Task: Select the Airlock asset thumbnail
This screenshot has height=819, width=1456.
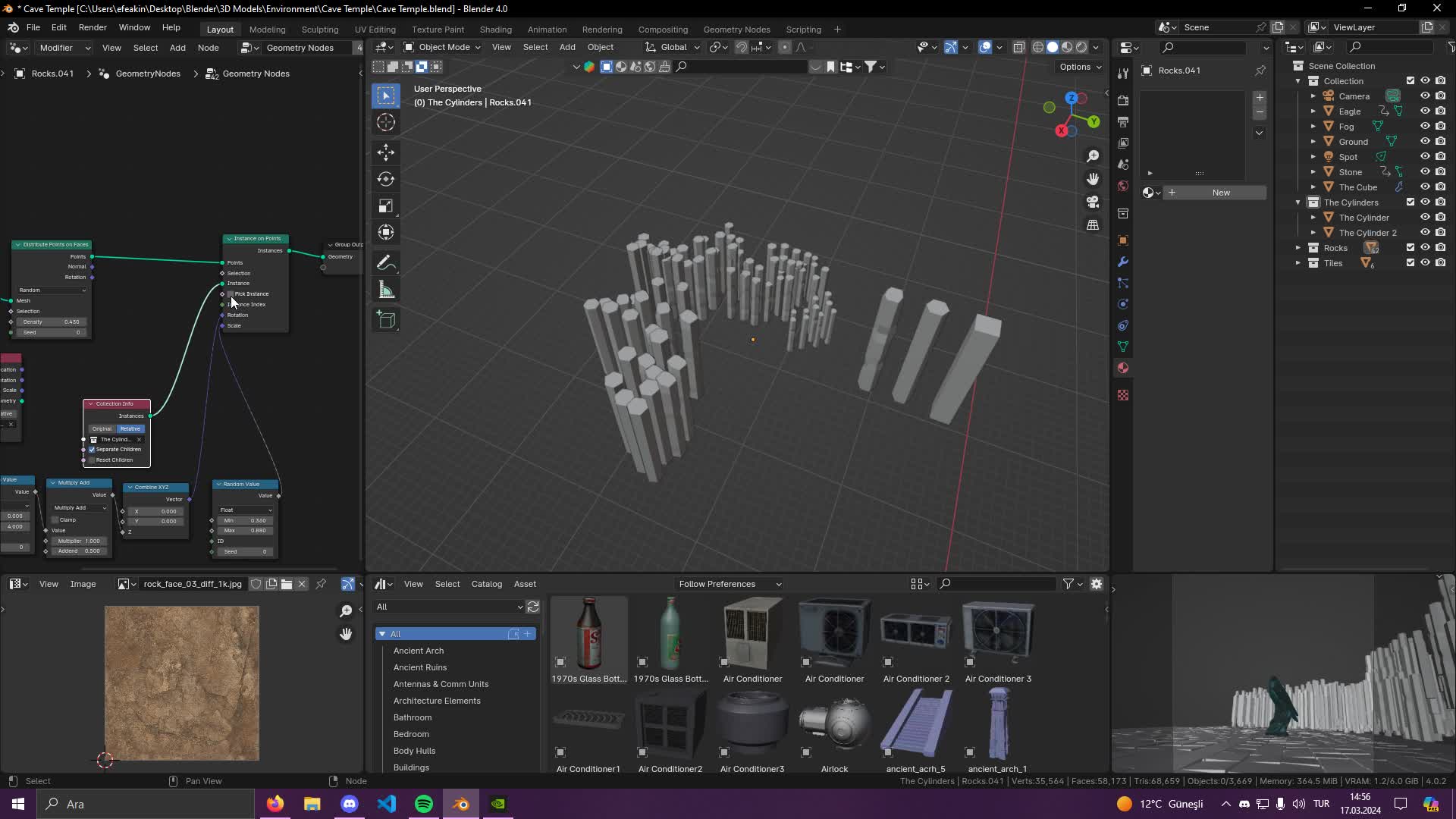Action: pyautogui.click(x=834, y=722)
